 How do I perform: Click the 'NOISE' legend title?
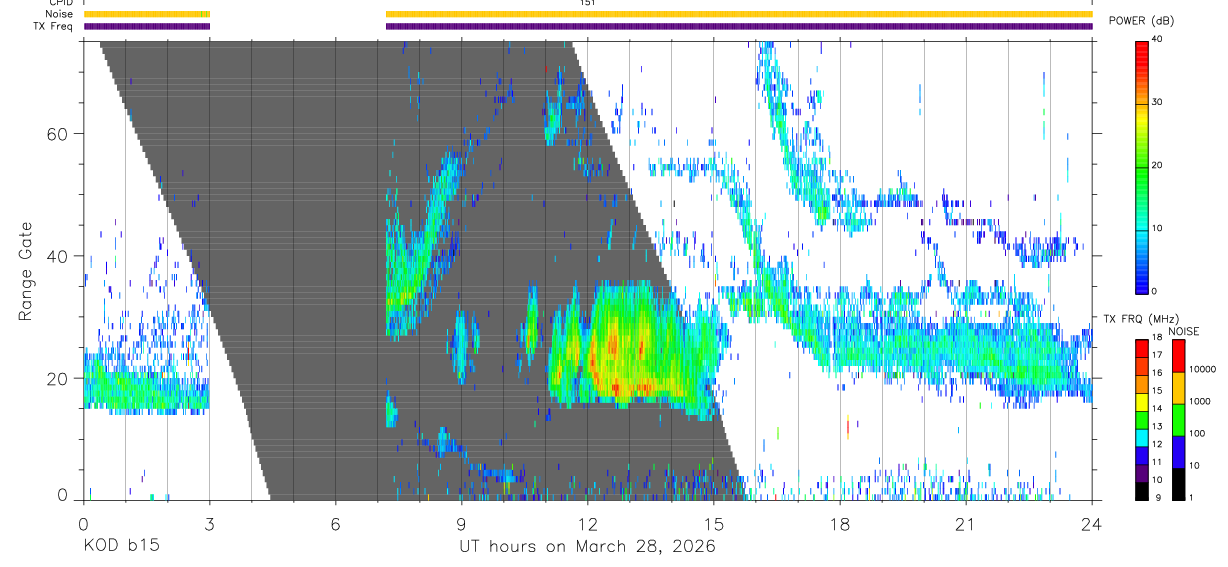(1183, 331)
